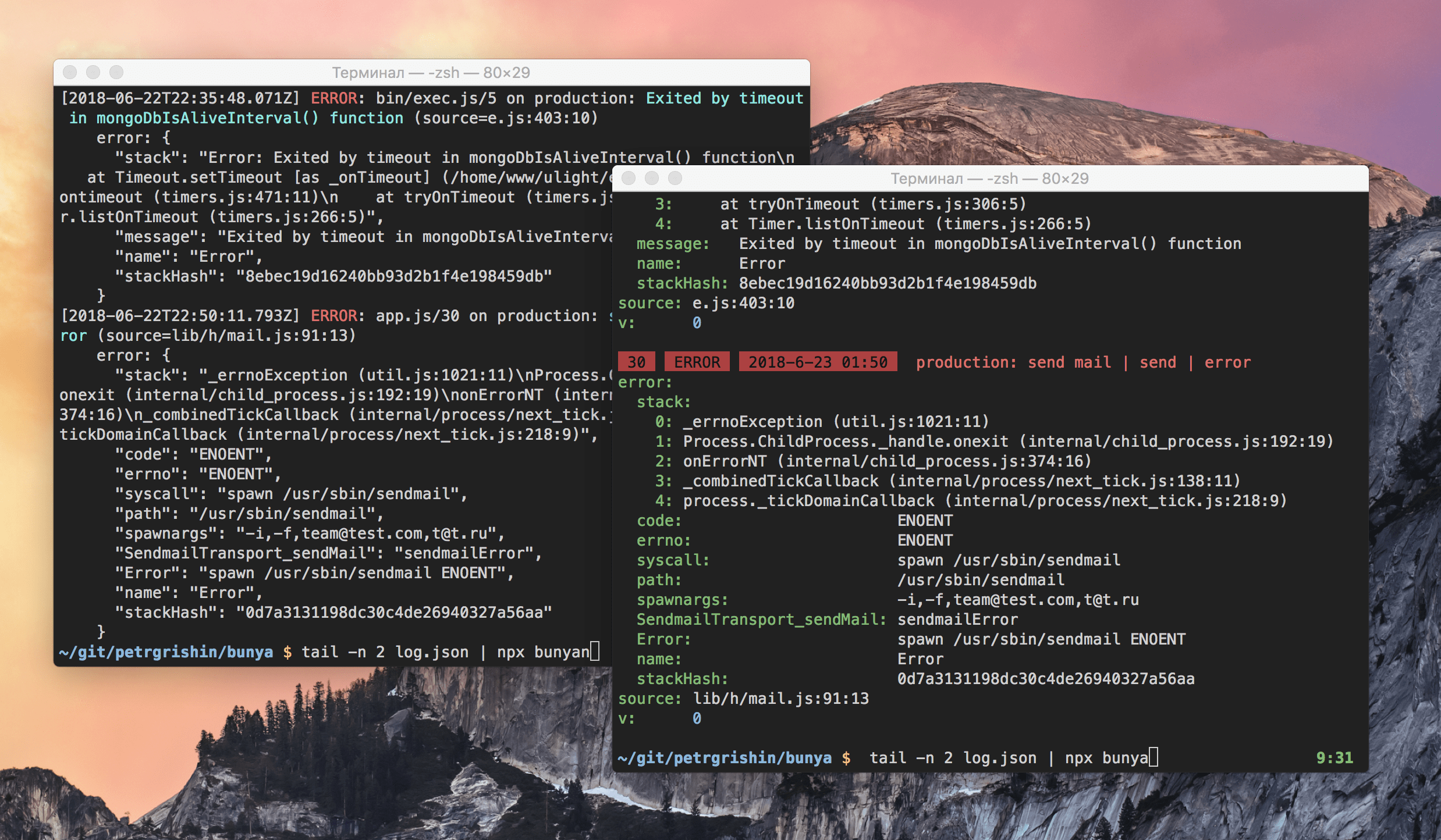Close the front terminal window

coord(629,178)
